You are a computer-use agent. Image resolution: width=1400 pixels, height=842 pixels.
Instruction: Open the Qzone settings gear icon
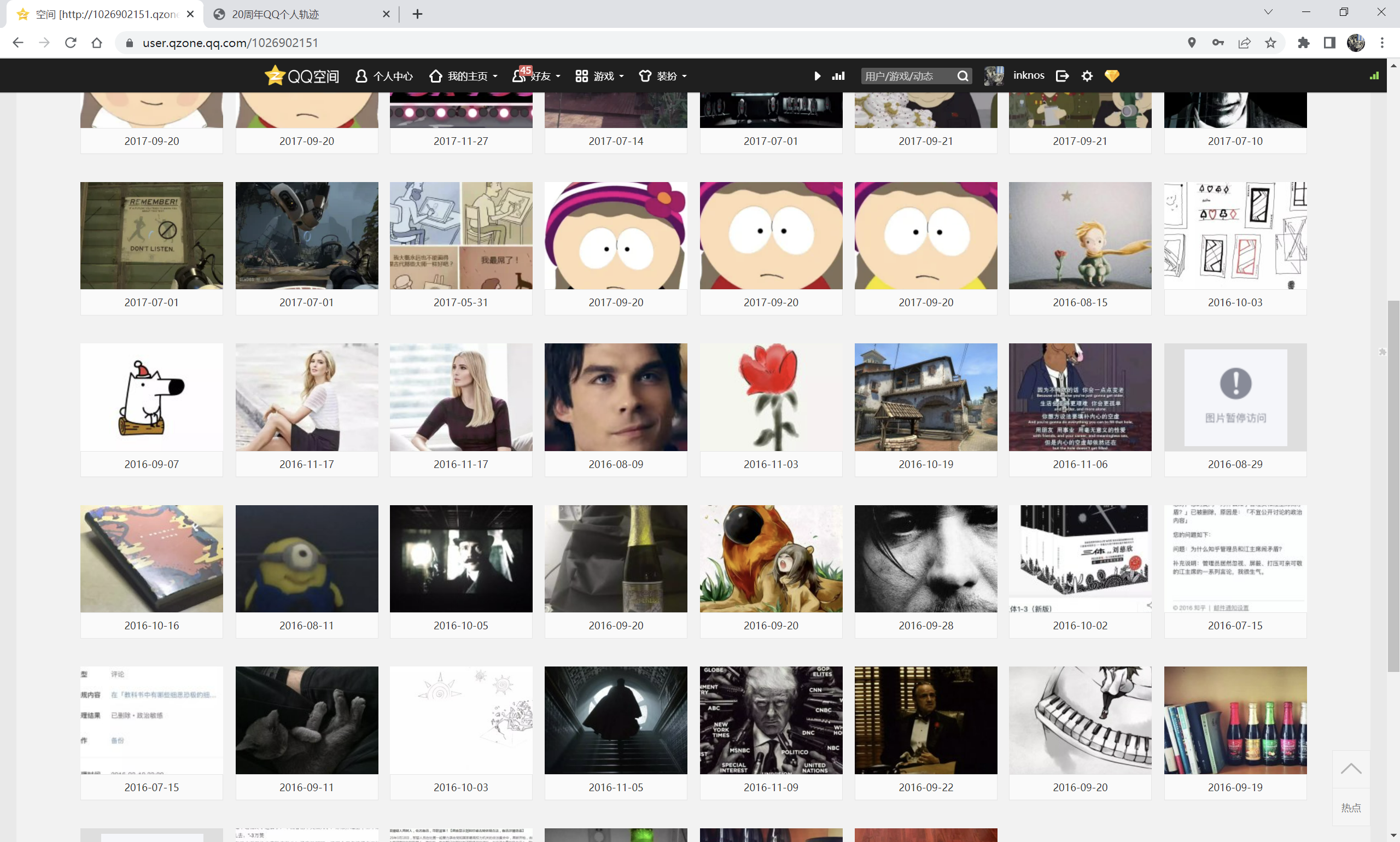click(1087, 76)
